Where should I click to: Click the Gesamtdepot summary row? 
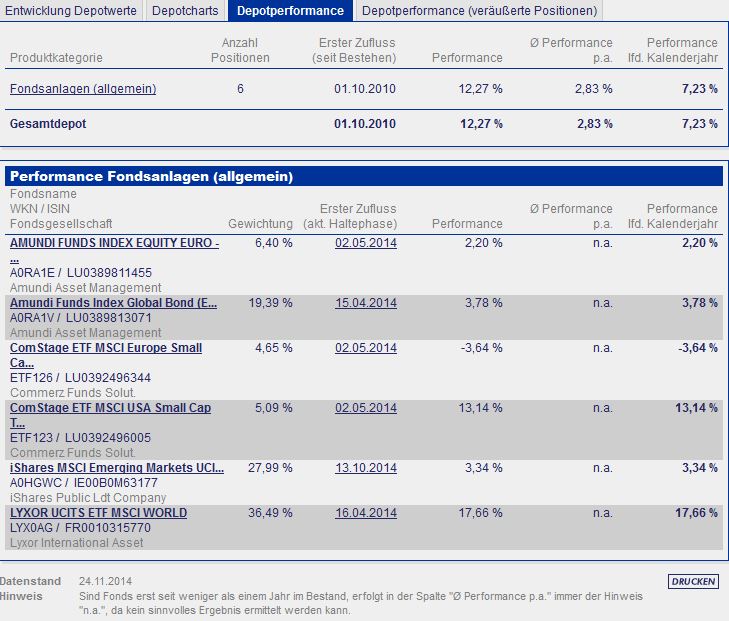pyautogui.click(x=364, y=124)
